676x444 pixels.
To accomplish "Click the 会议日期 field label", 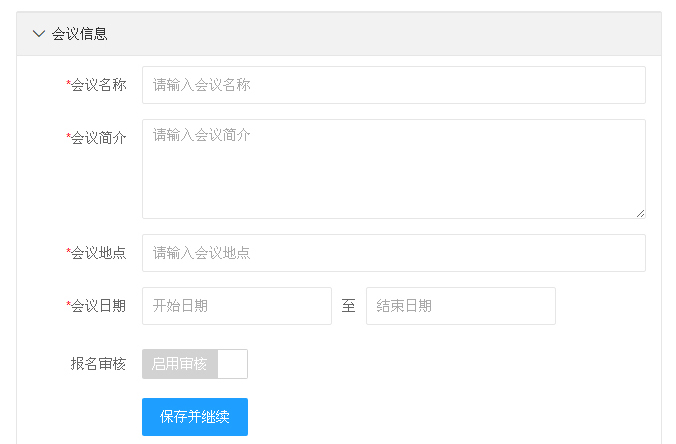I will click(98, 306).
